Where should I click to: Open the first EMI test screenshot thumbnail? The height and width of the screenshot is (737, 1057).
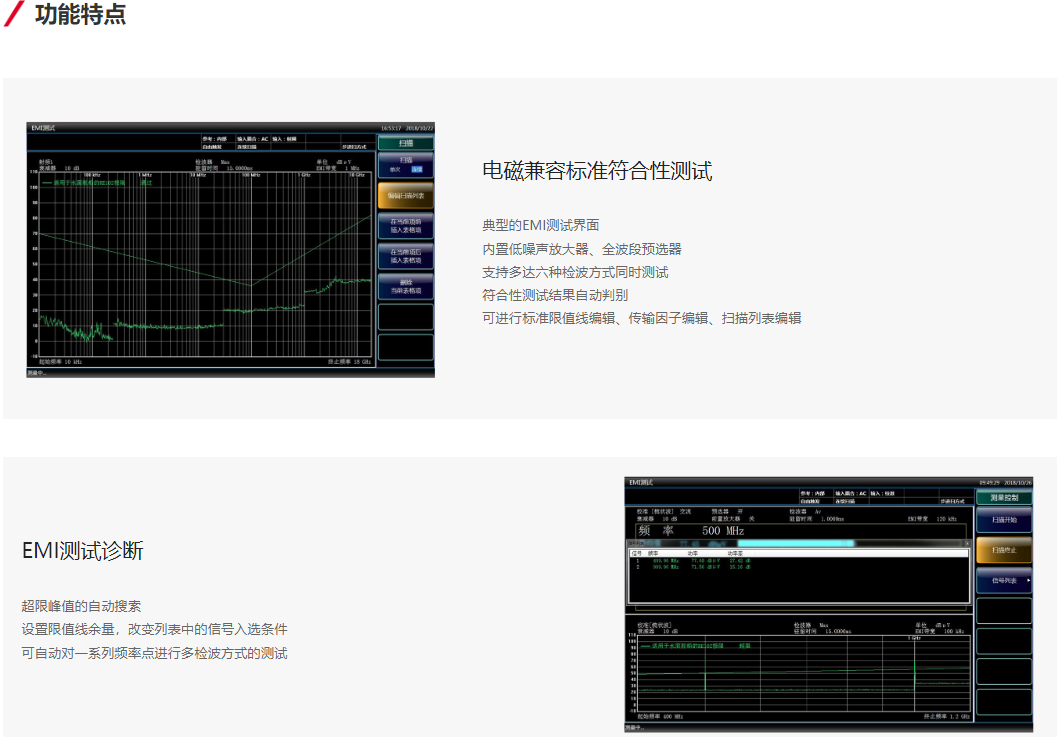tap(230, 250)
